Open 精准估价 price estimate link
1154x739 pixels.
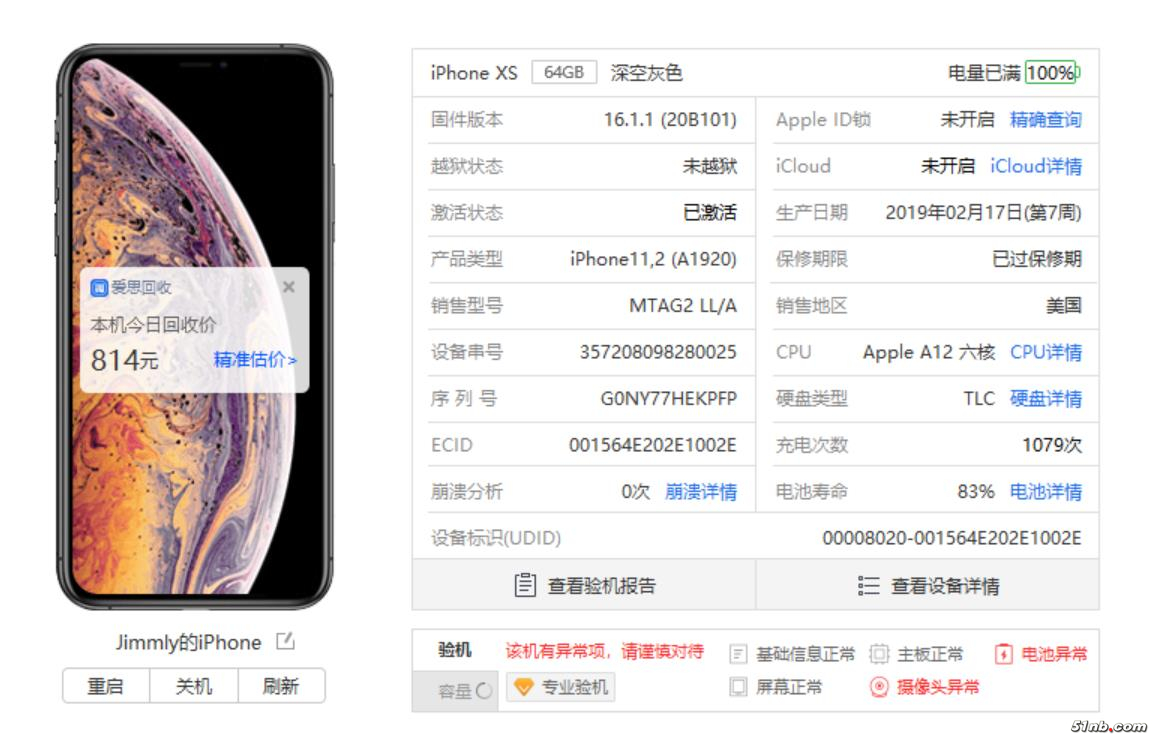(x=255, y=360)
